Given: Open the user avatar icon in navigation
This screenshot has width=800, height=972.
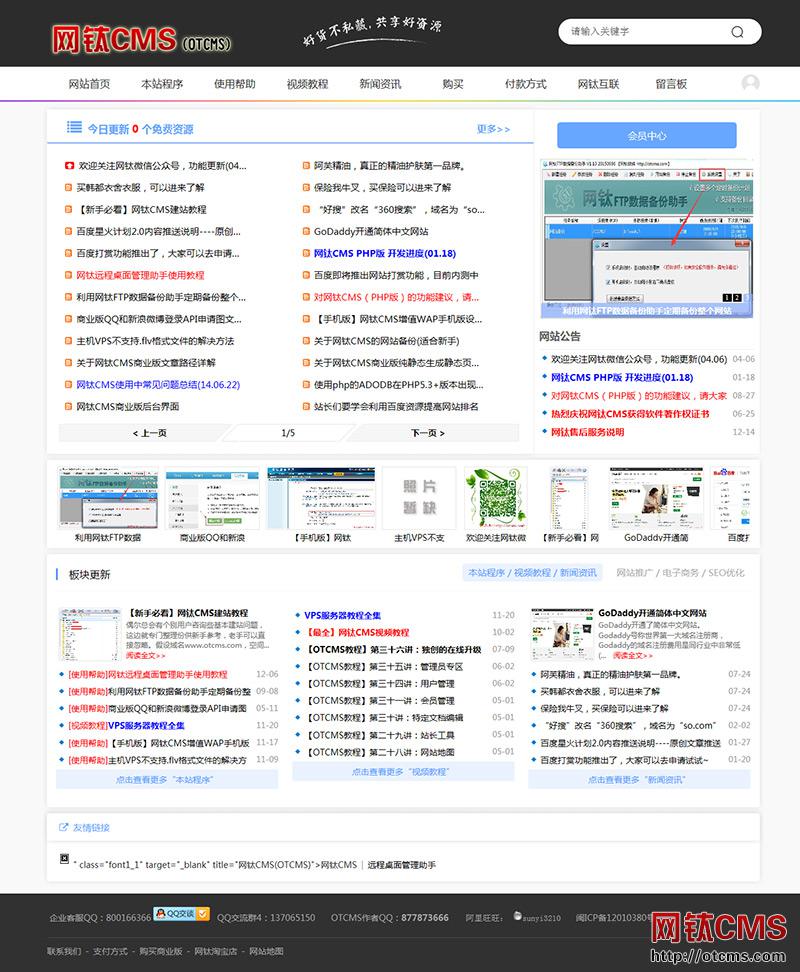Looking at the screenshot, I should coord(750,84).
